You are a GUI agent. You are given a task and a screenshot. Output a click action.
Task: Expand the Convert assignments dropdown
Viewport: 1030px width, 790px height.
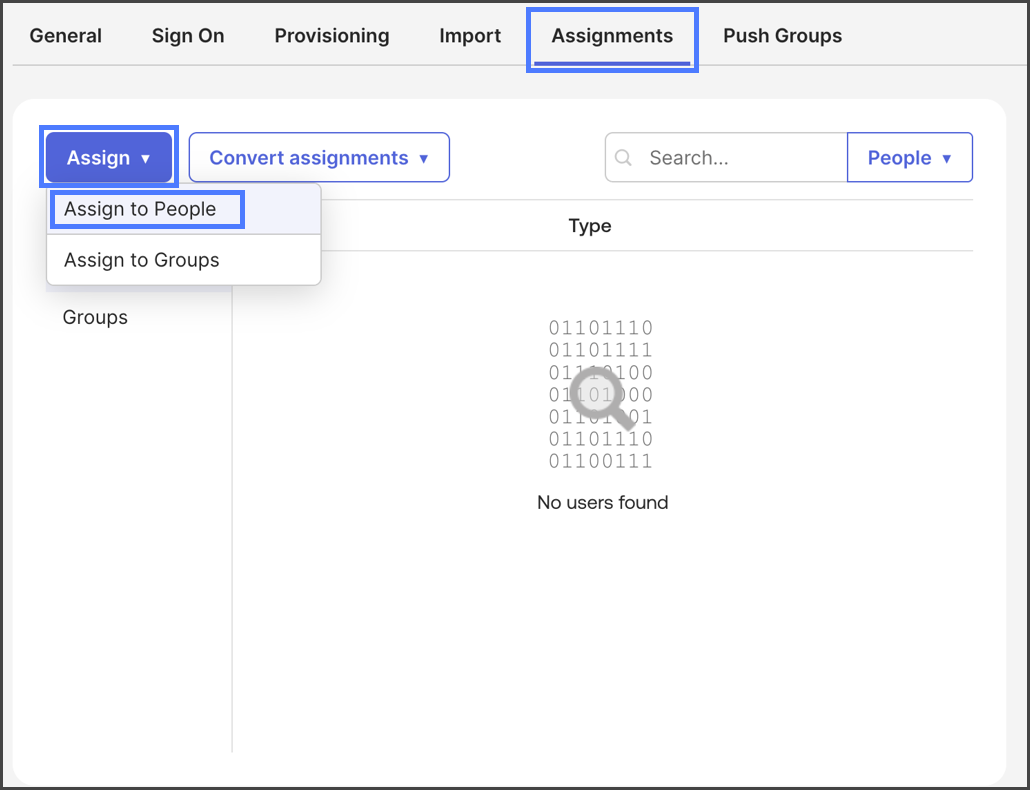pos(423,158)
